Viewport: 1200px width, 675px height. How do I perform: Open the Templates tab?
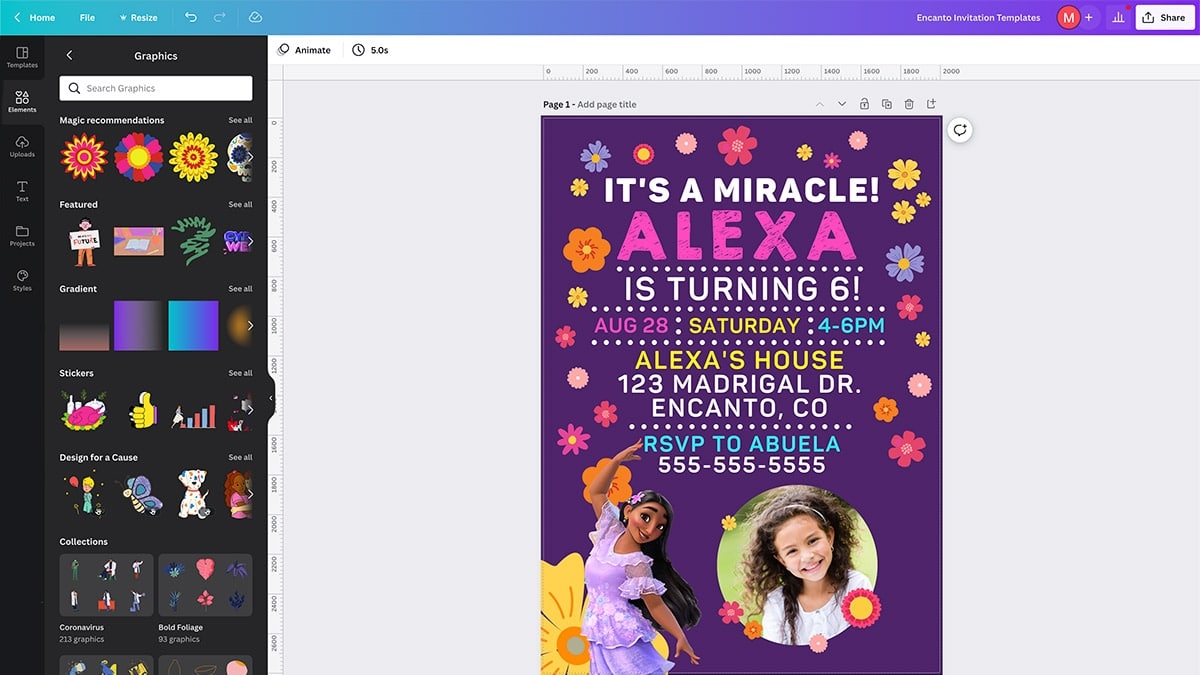(22, 57)
